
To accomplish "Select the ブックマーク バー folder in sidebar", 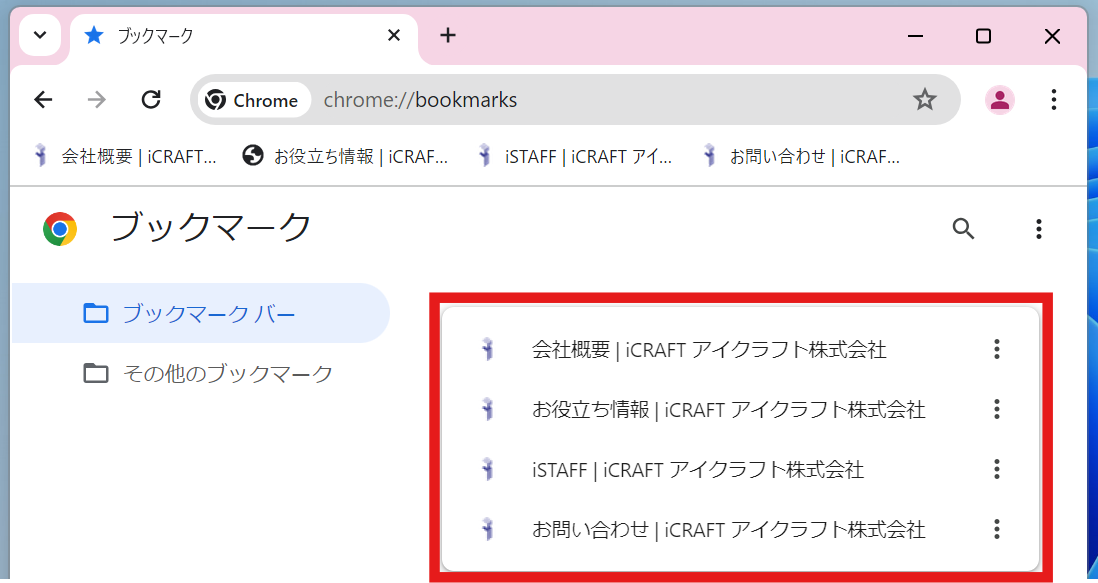I will point(201,313).
